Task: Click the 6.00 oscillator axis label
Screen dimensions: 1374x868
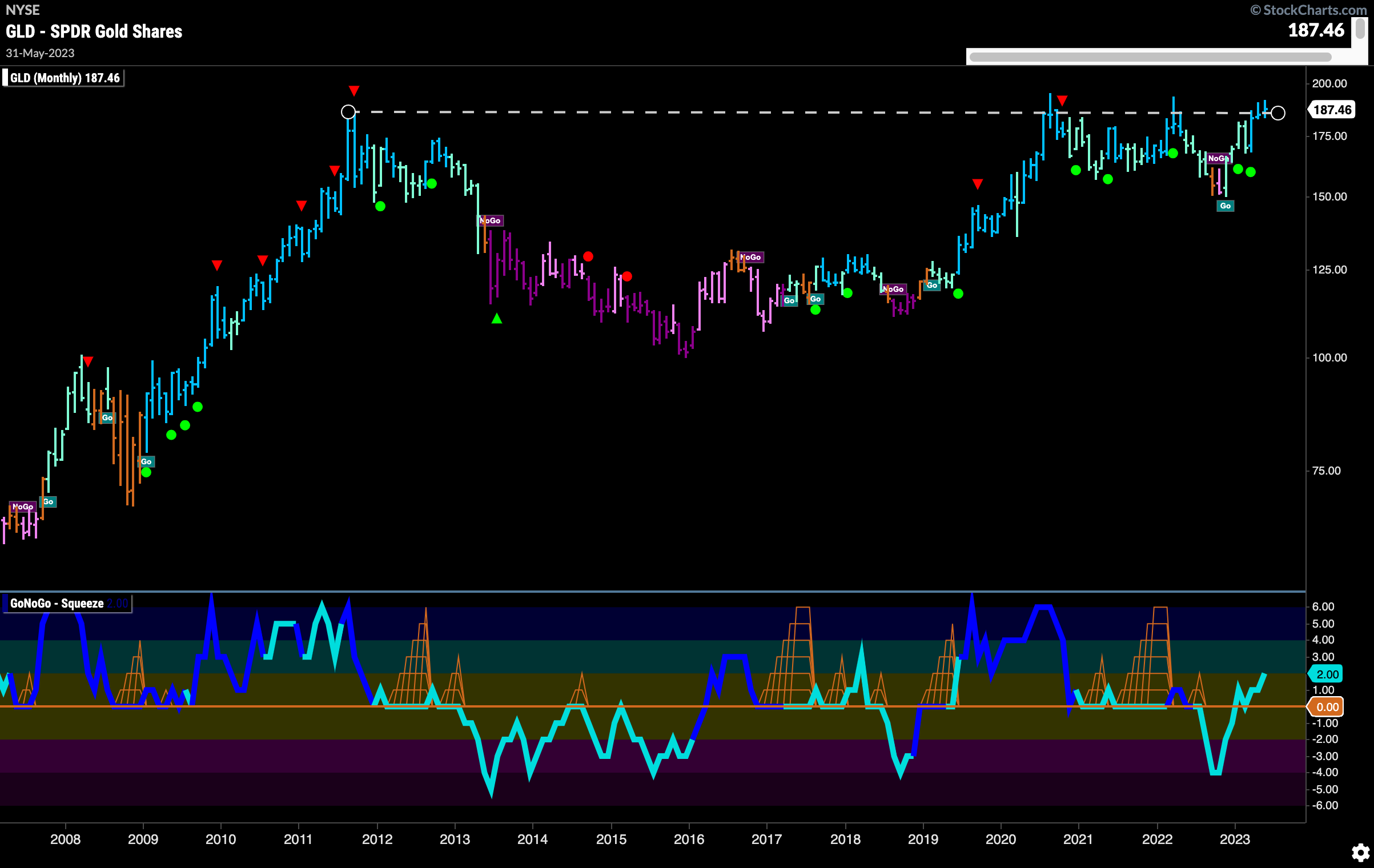Action: coord(1323,607)
